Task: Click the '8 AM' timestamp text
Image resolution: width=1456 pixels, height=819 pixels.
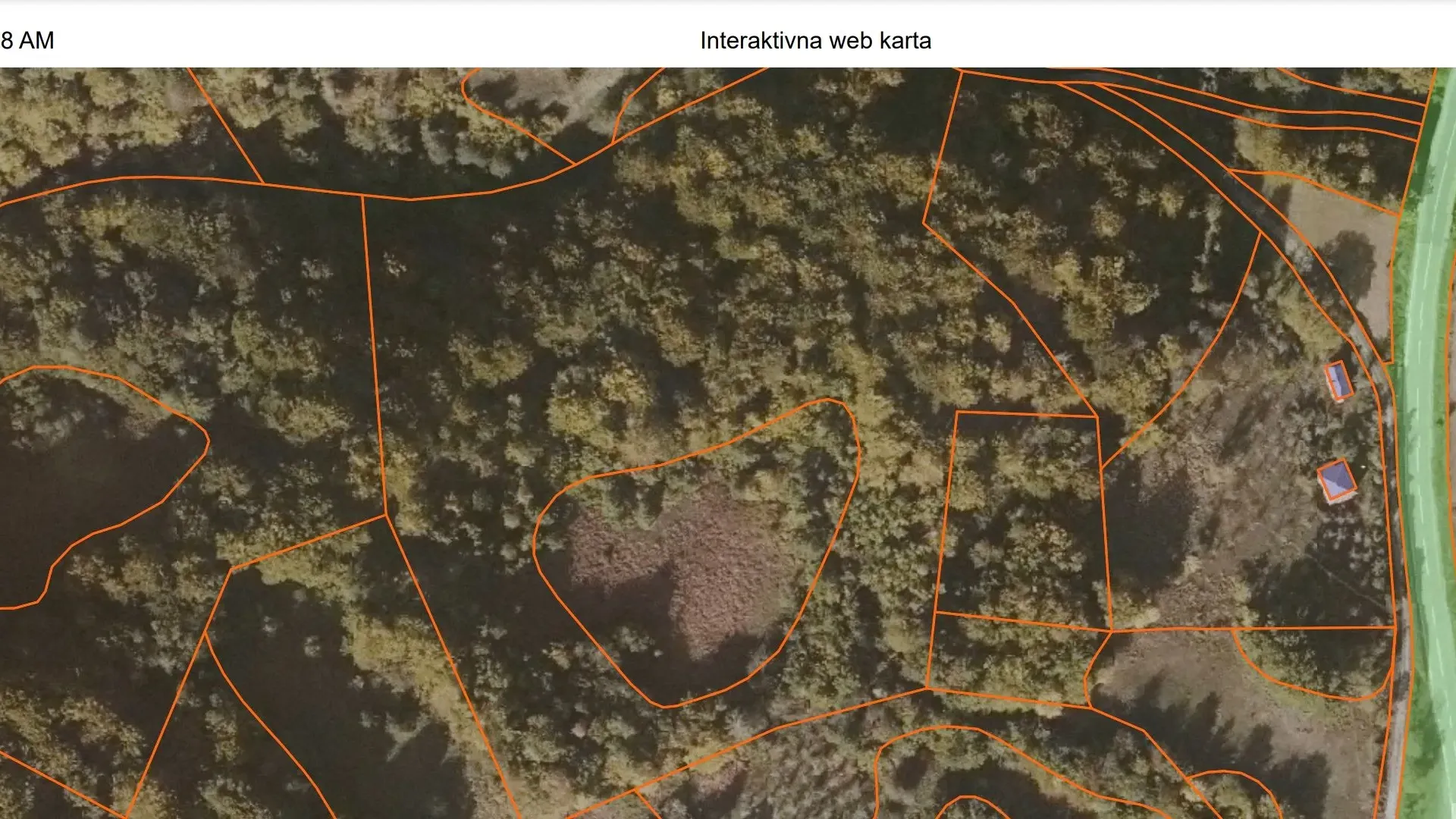Action: click(27, 41)
